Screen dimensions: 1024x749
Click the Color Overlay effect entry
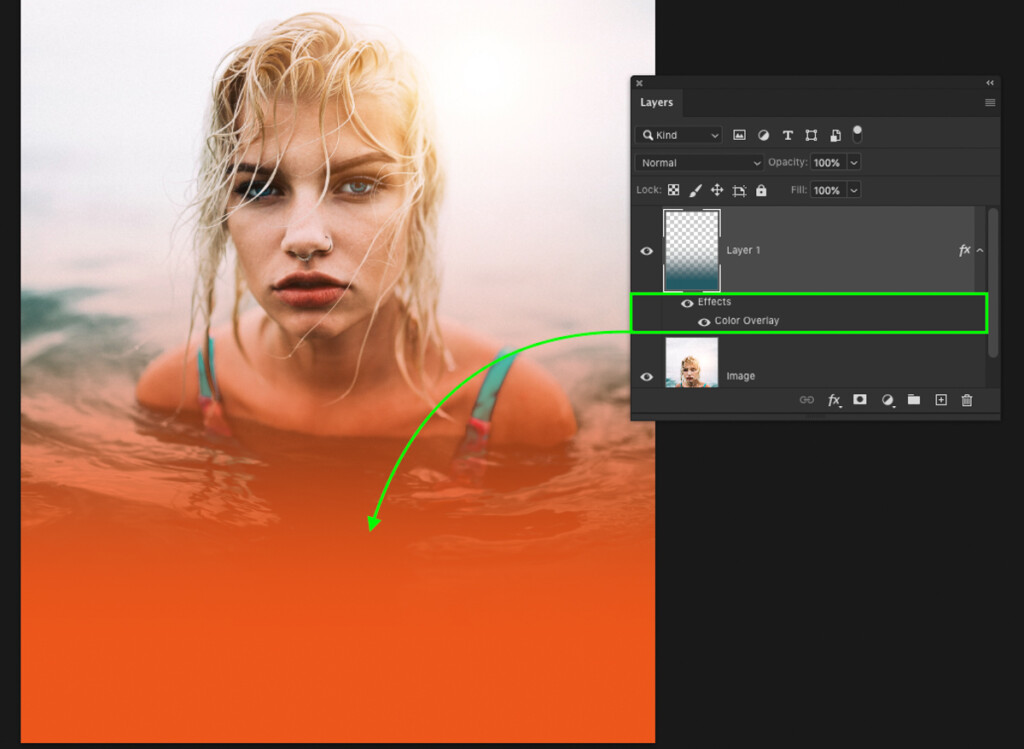pos(748,321)
